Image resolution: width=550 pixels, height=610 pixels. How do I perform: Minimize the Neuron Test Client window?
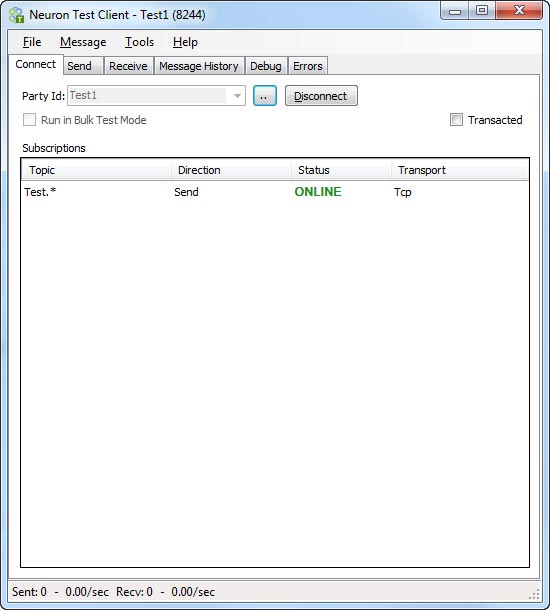pyautogui.click(x=455, y=11)
